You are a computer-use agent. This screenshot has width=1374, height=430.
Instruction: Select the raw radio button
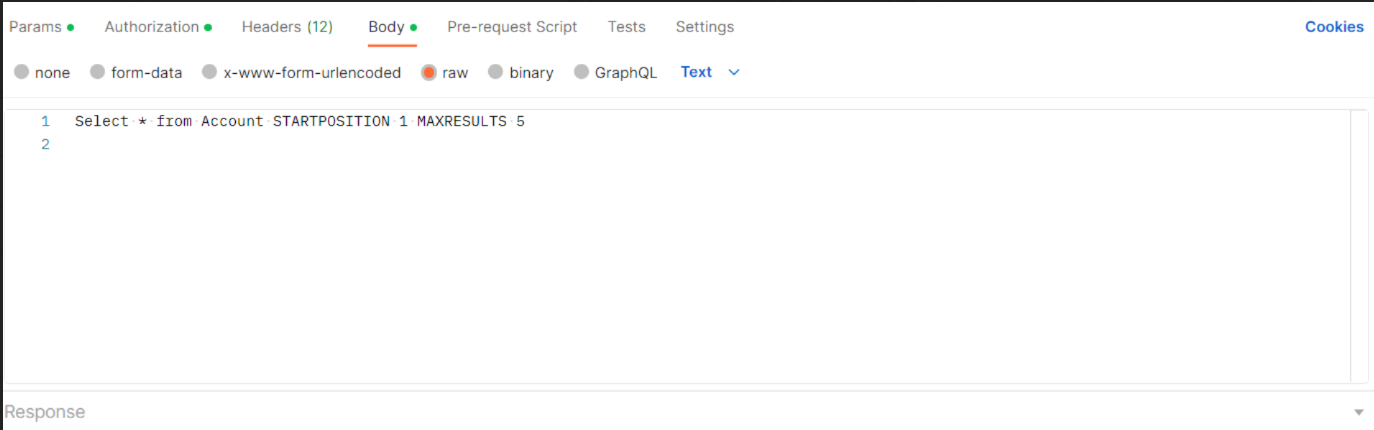(429, 72)
